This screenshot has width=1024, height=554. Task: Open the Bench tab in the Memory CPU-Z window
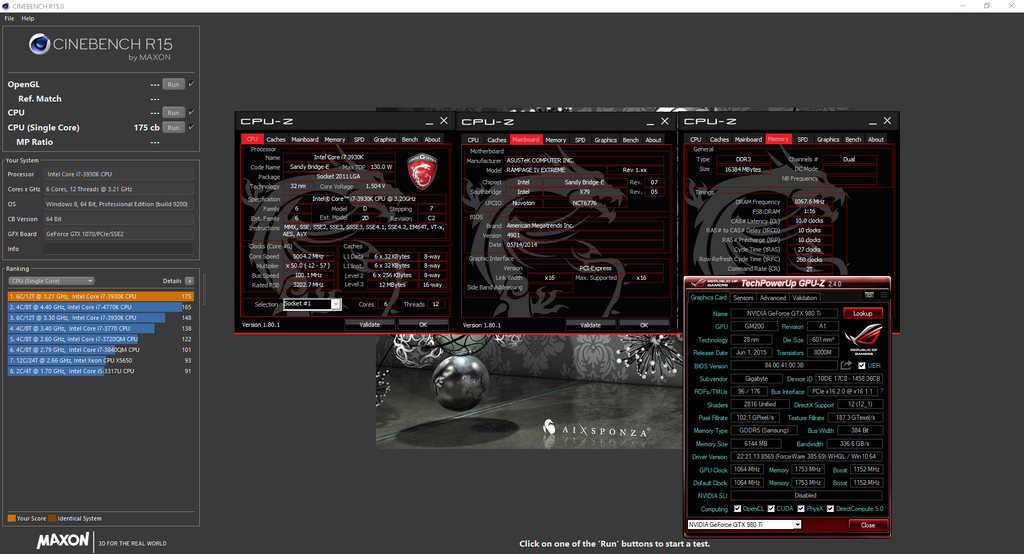[853, 139]
